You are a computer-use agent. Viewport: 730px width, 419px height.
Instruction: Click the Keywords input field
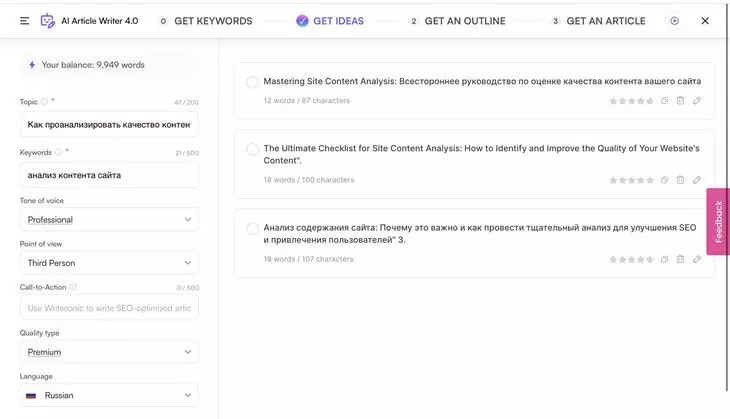tap(109, 175)
